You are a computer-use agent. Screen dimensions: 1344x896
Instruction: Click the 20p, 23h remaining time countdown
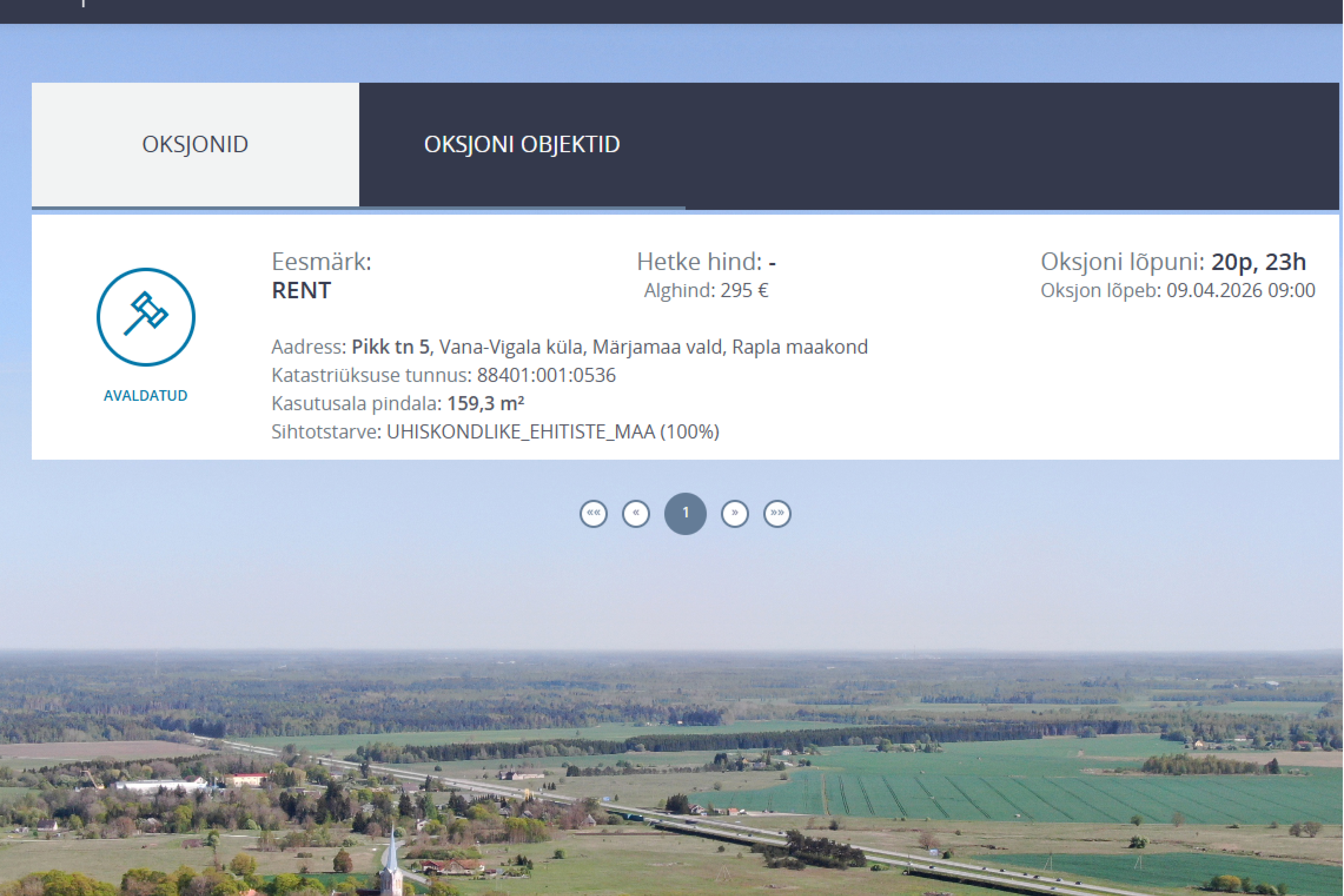click(1258, 262)
